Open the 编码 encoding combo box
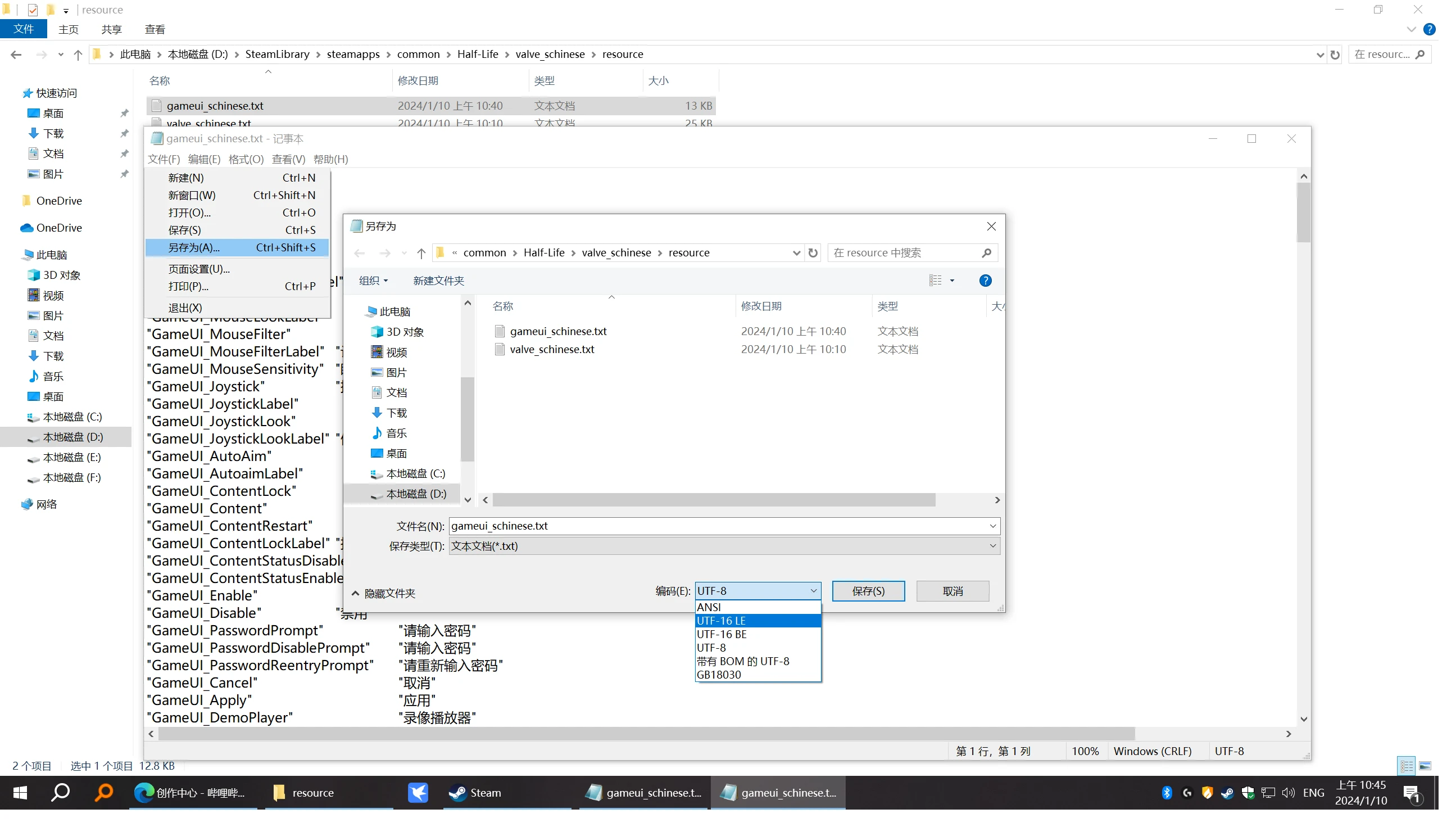This screenshot has height=827, width=1456. tap(758, 591)
